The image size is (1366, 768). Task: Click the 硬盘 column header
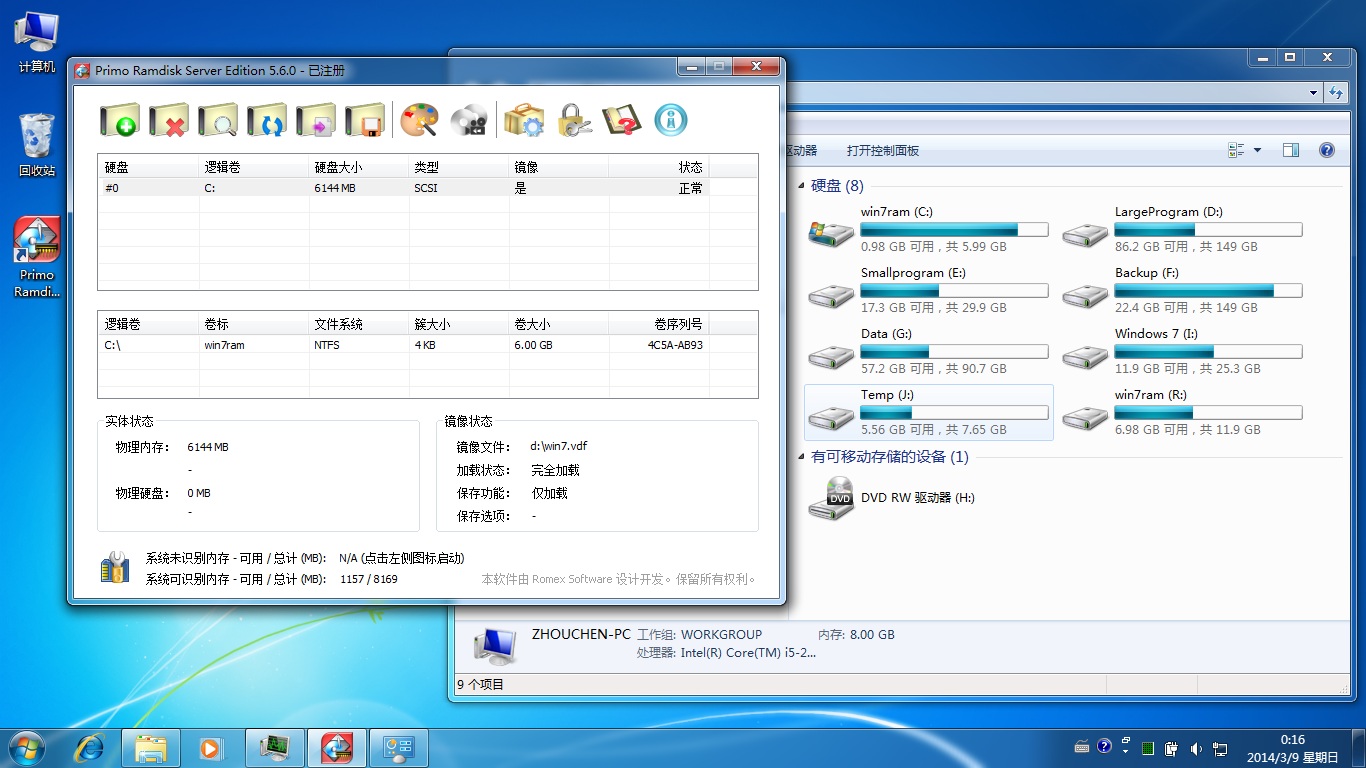(x=147, y=167)
